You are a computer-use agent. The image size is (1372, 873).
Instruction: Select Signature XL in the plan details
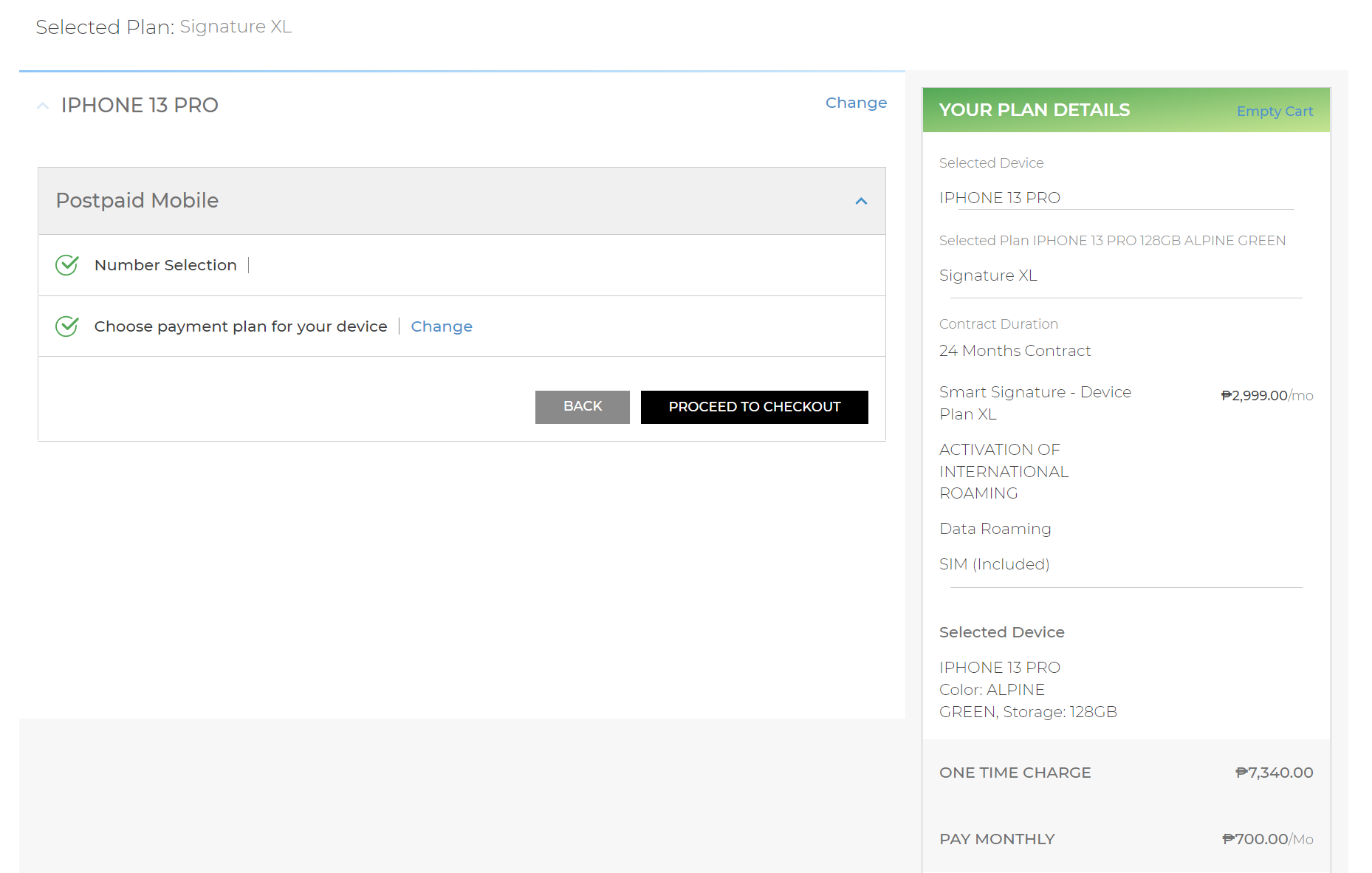pyautogui.click(x=988, y=275)
